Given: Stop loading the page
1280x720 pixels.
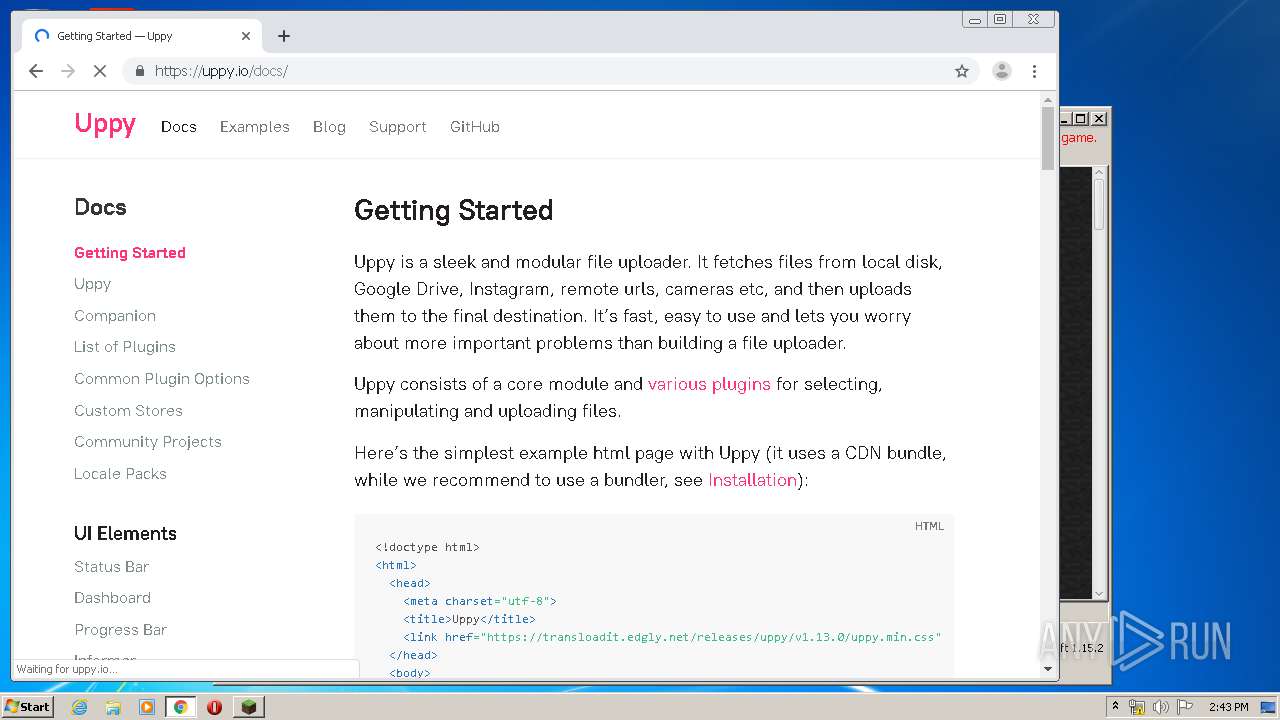Looking at the screenshot, I should tap(99, 71).
